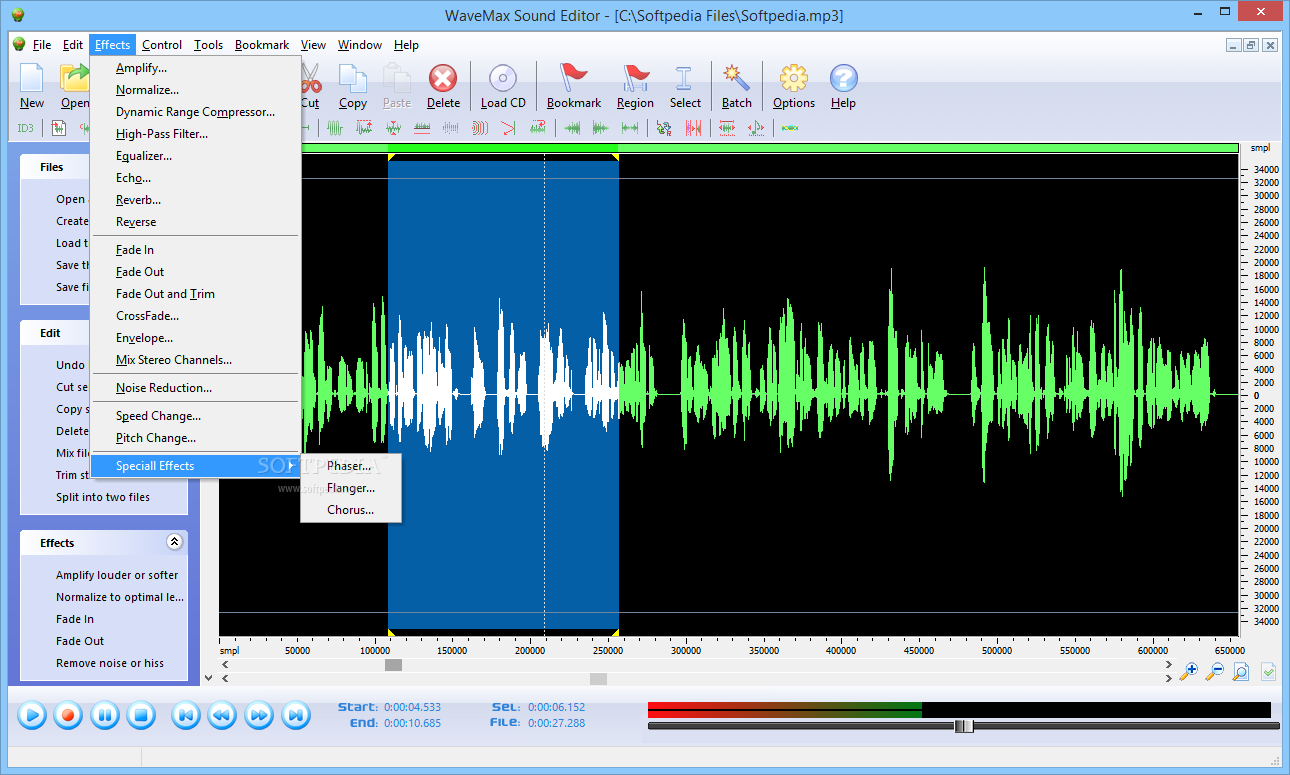1290x775 pixels.
Task: Click the upper scrollbar's right arrow
Action: (1168, 664)
